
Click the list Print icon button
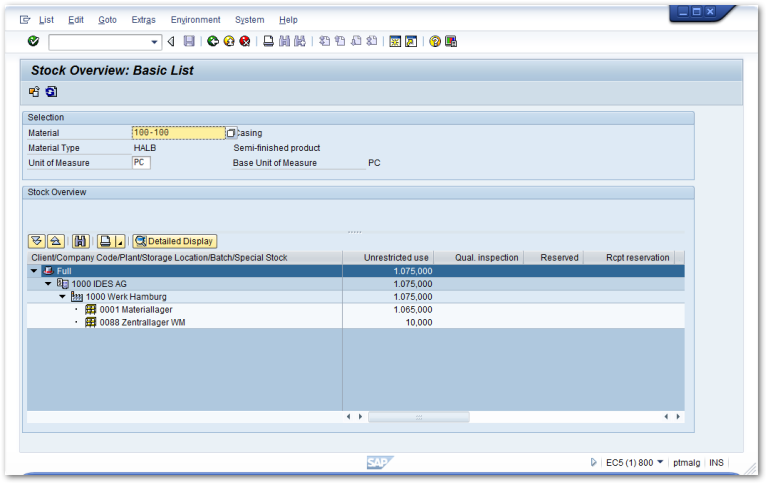tap(105, 241)
